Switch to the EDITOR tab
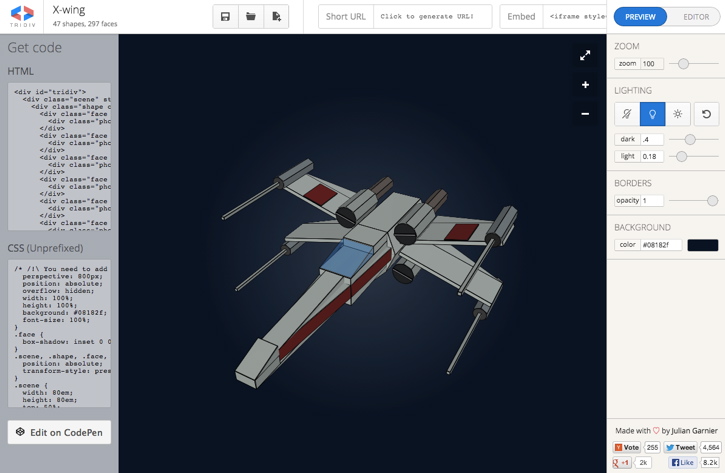Image resolution: width=725 pixels, height=473 pixels. point(696,17)
